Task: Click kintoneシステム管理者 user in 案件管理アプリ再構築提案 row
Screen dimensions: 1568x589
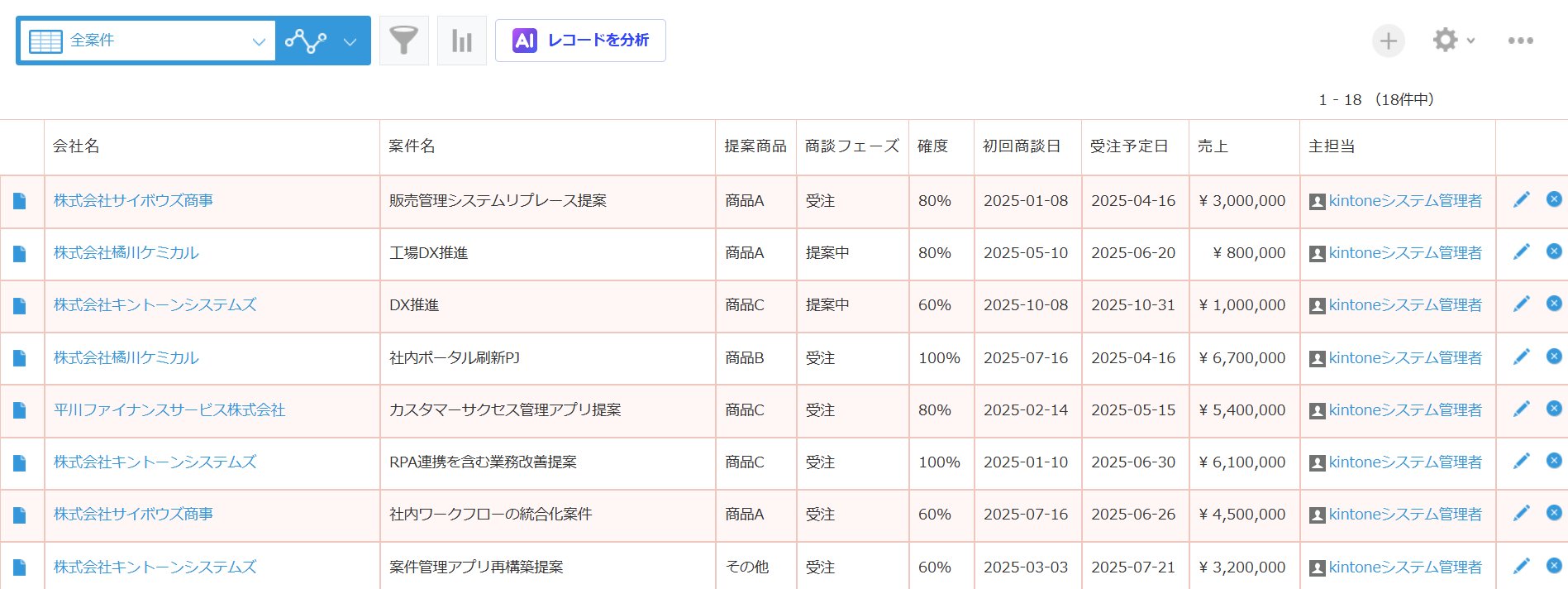Action: (1404, 567)
